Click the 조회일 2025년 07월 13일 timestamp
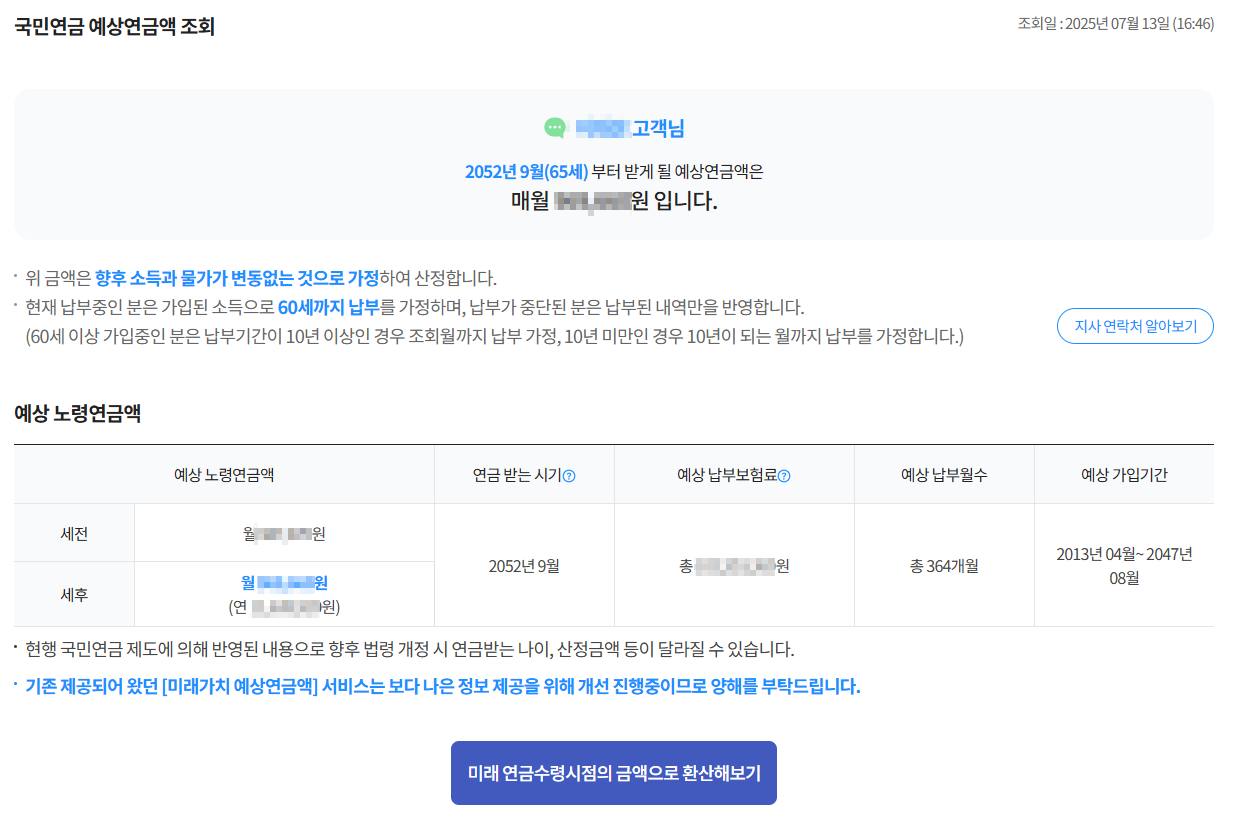The height and width of the screenshot is (816, 1247). coord(1116,24)
